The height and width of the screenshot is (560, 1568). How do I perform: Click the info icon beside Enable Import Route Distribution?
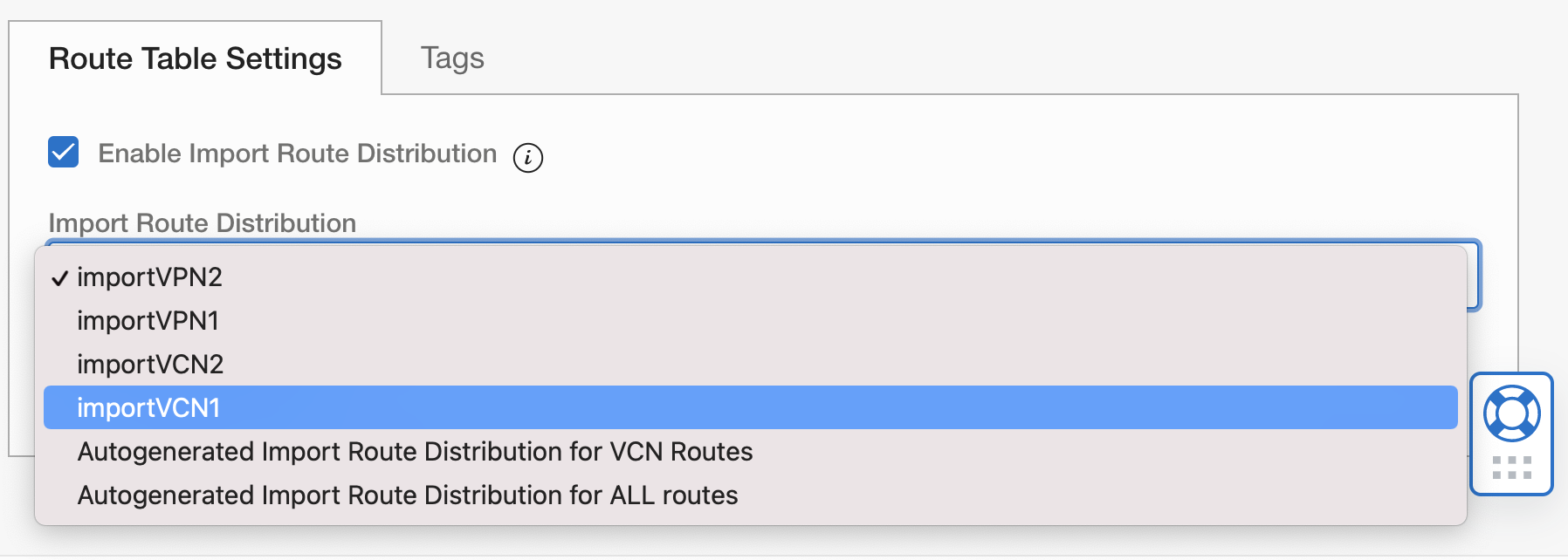(x=527, y=158)
